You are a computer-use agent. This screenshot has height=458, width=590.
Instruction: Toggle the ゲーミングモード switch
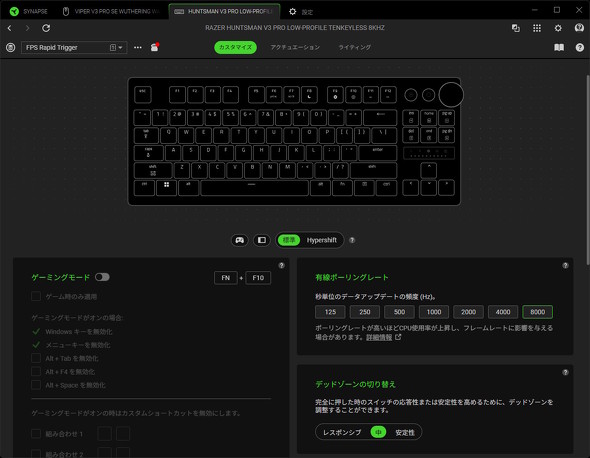102,277
